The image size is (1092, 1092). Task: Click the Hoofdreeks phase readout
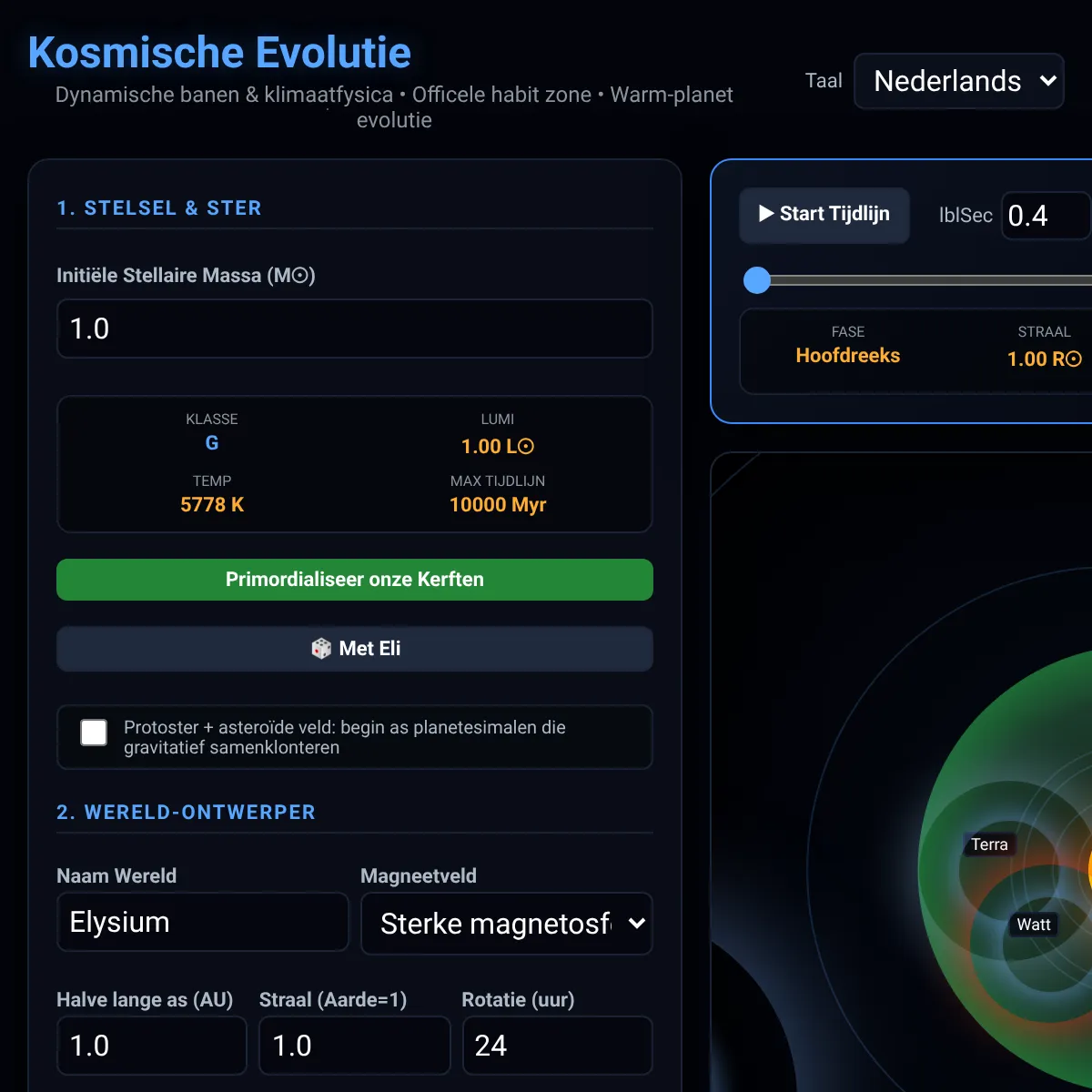(848, 356)
